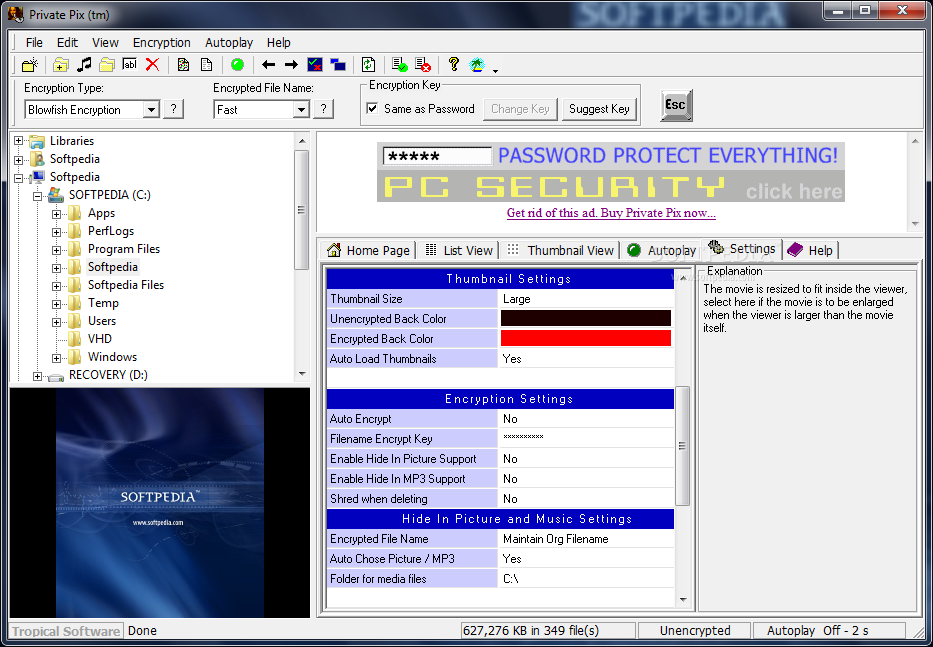Image resolution: width=933 pixels, height=647 pixels.
Task: Click the palm tree island toolbar icon
Action: [477, 65]
